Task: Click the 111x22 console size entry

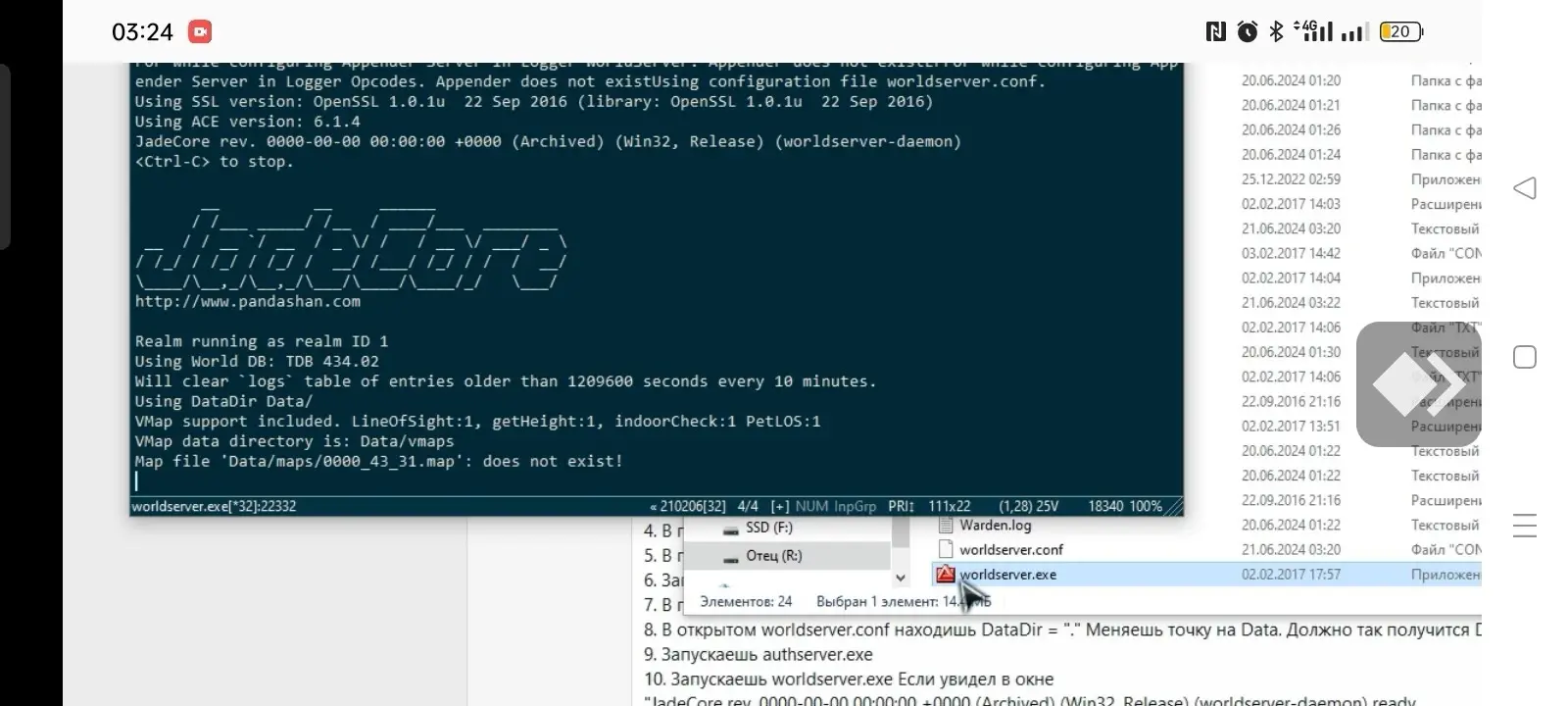Action: [950, 506]
